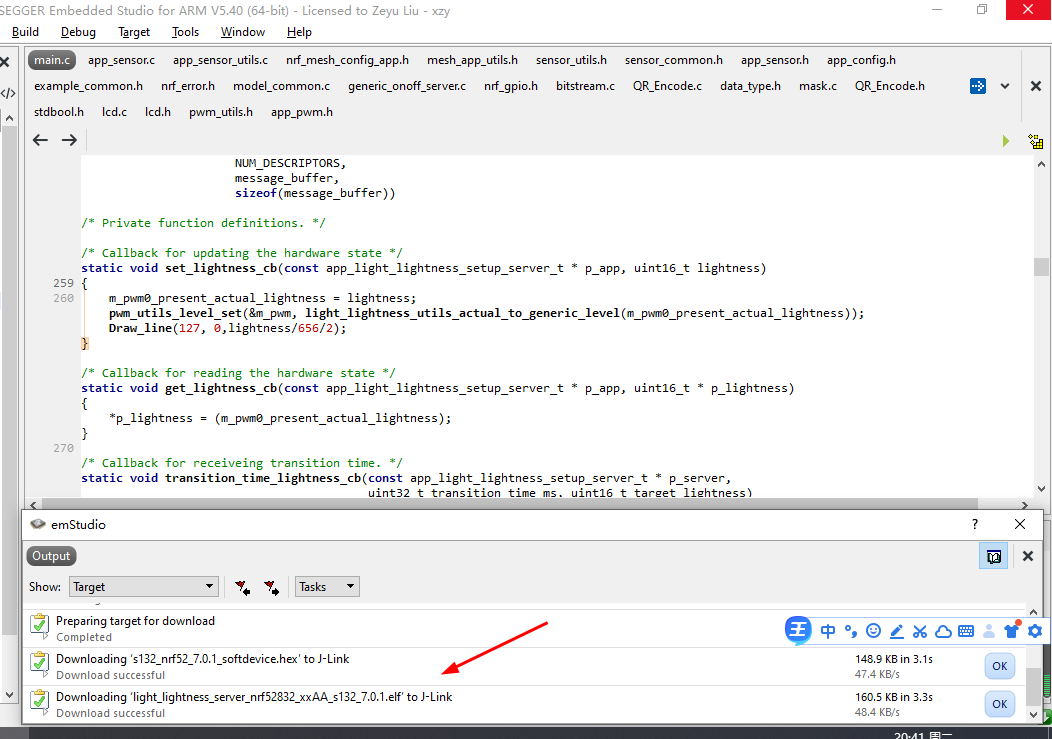Toggle Chinese input mode in the IME bar
Image resolution: width=1052 pixels, height=739 pixels.
click(828, 631)
